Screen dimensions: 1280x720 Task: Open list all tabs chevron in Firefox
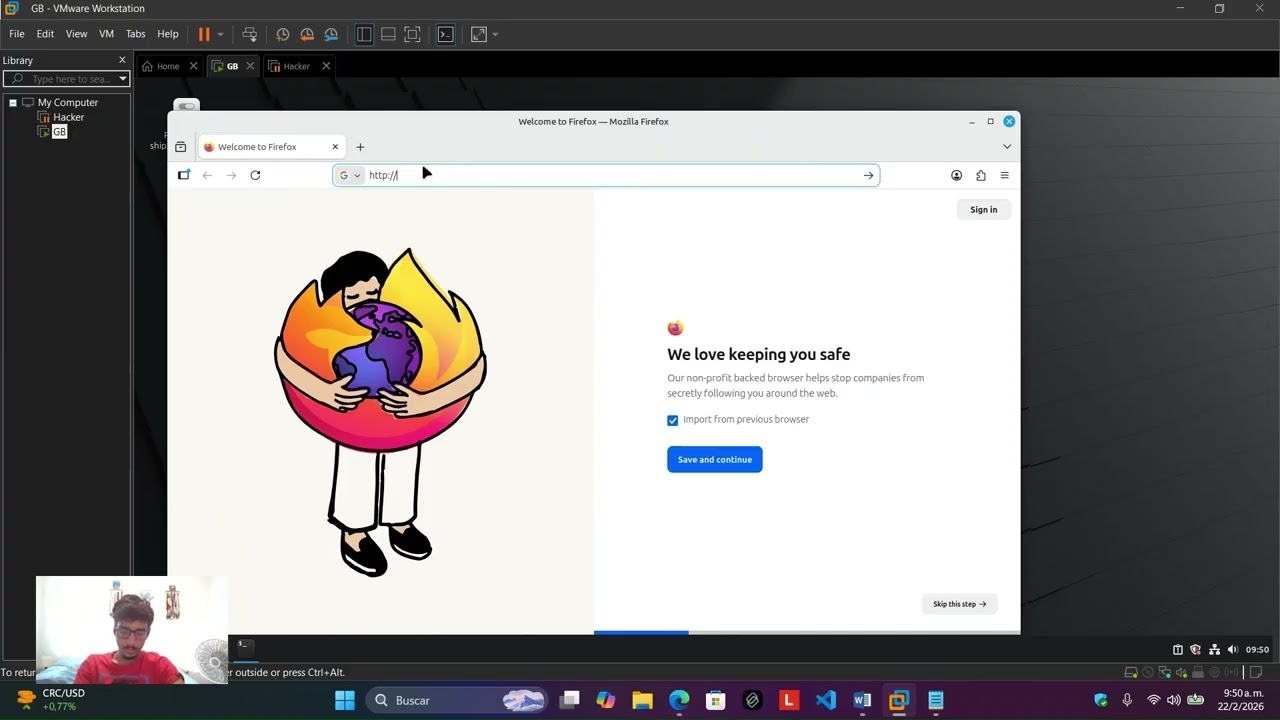click(1007, 147)
